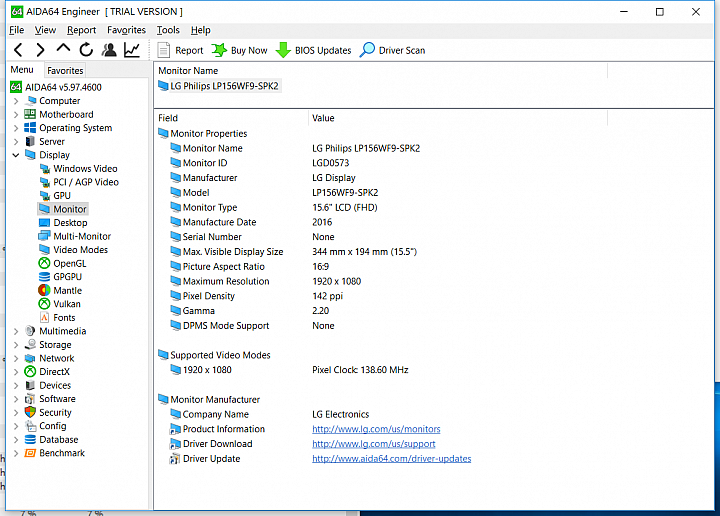Click the Field column header

click(231, 118)
